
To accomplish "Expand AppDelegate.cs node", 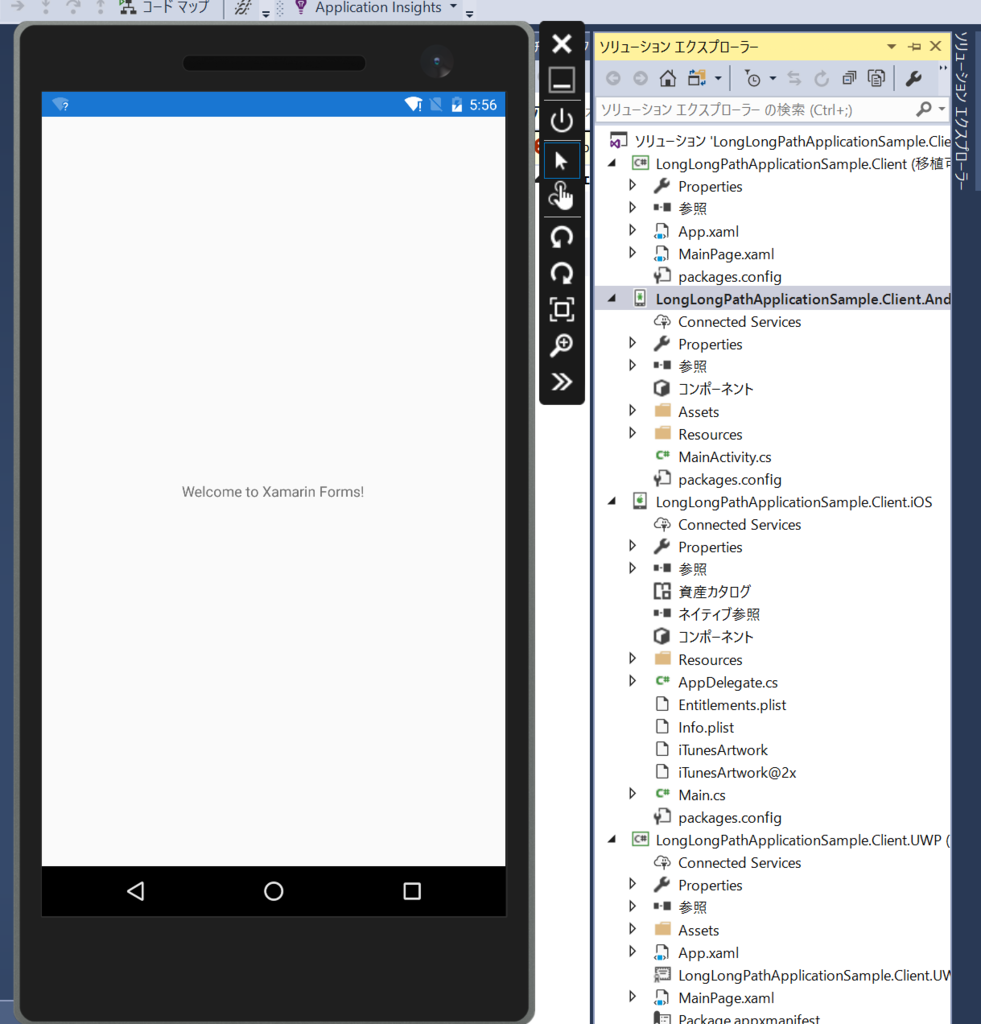I will coord(632,681).
